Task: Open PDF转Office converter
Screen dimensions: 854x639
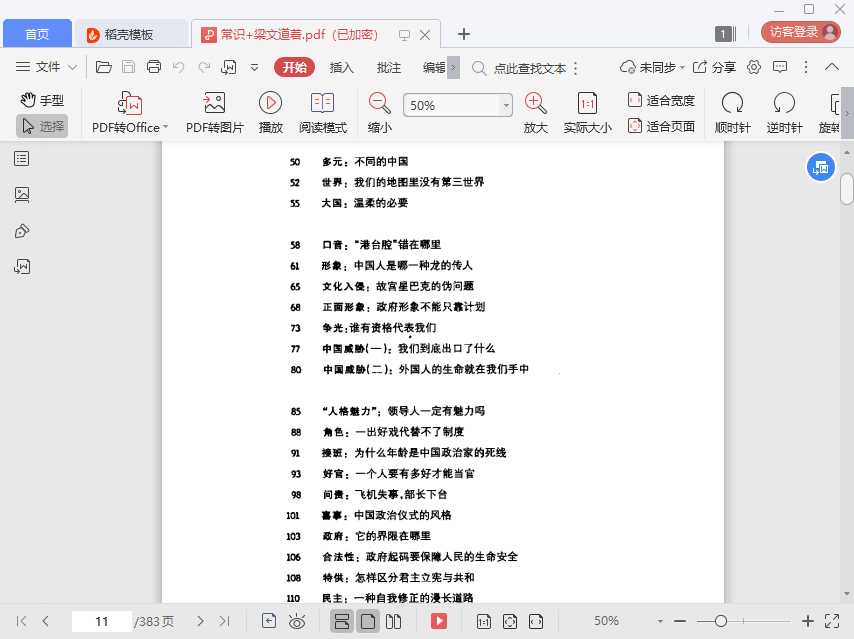Action: pyautogui.click(x=130, y=113)
